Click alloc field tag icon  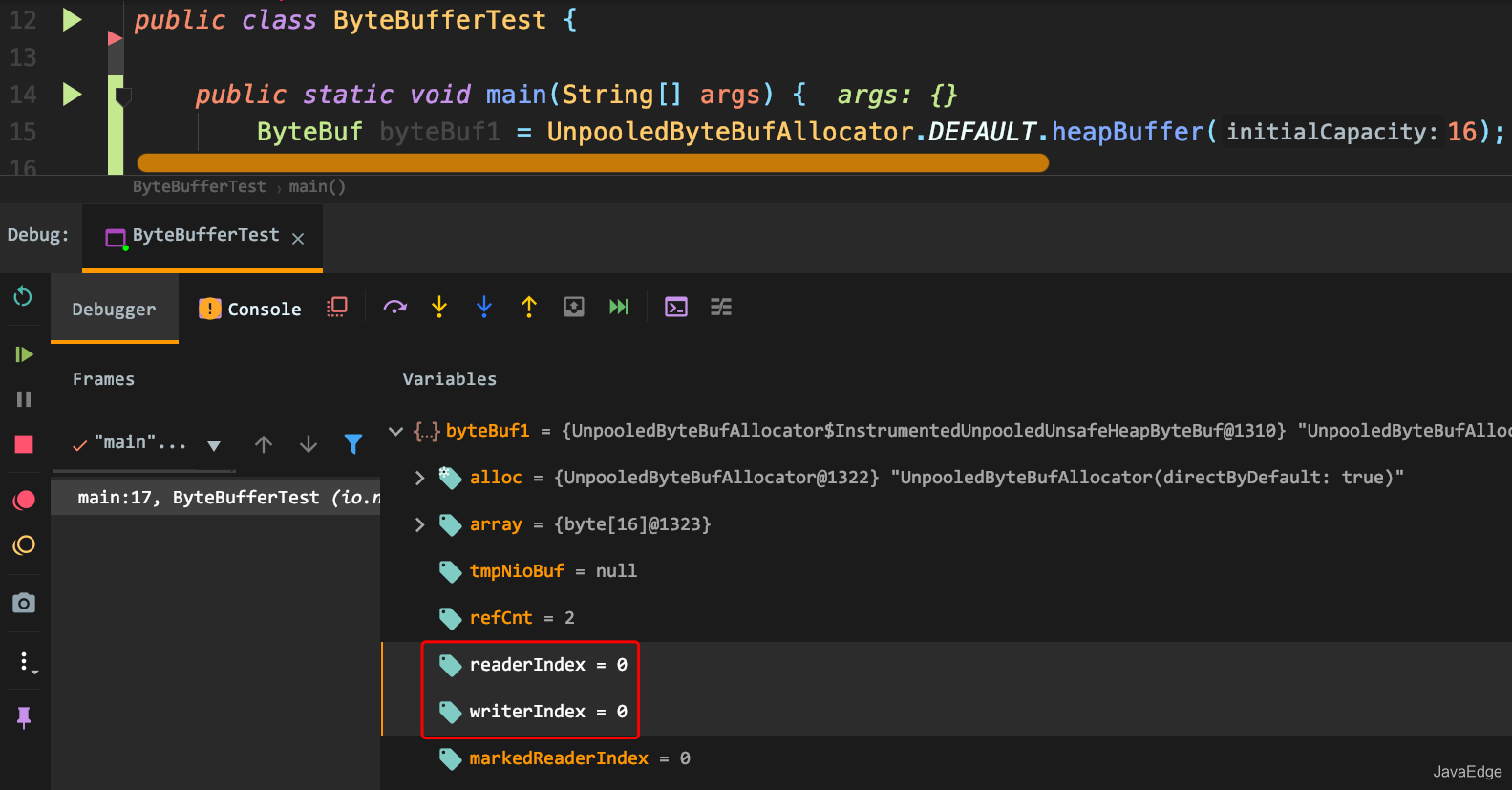450,478
